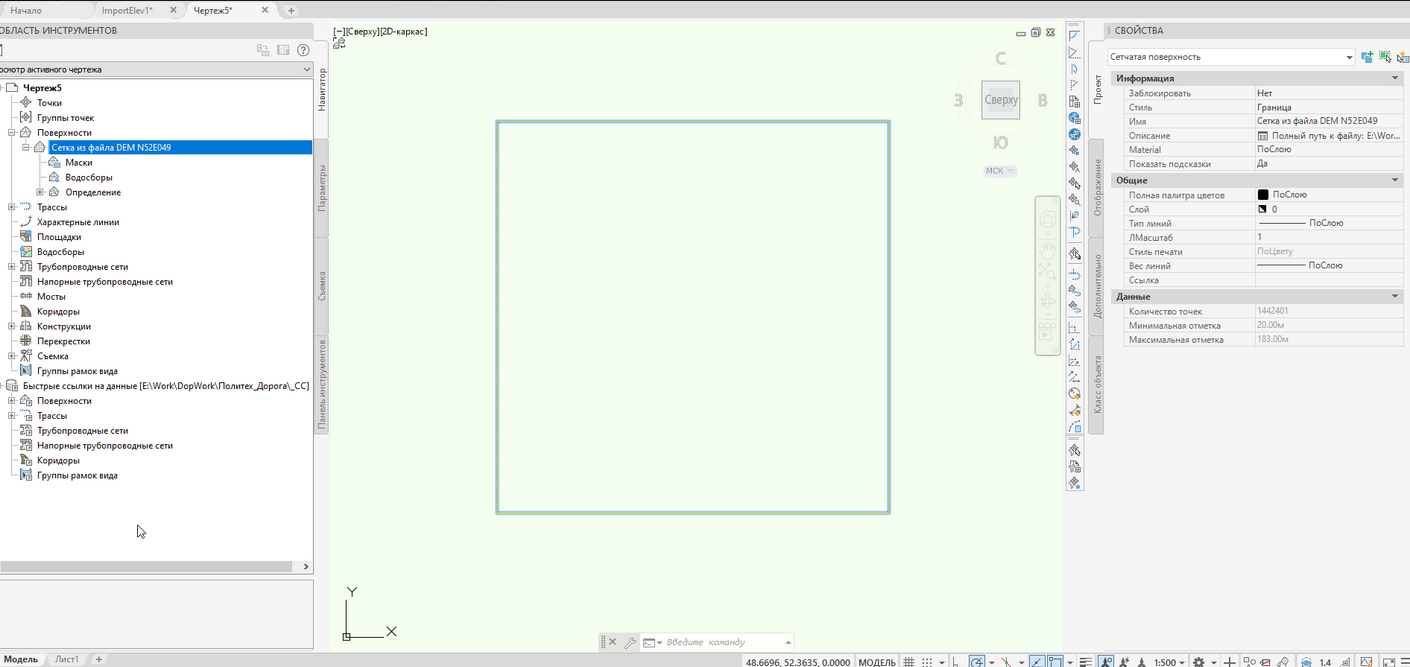Image resolution: width=1410 pixels, height=667 pixels.
Task: Open the Параметры vertical tab in Toolspace
Action: click(321, 188)
